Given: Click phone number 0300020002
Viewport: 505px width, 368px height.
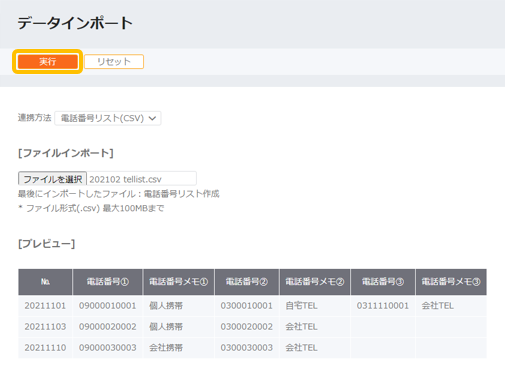Looking at the screenshot, I should pos(246,327).
